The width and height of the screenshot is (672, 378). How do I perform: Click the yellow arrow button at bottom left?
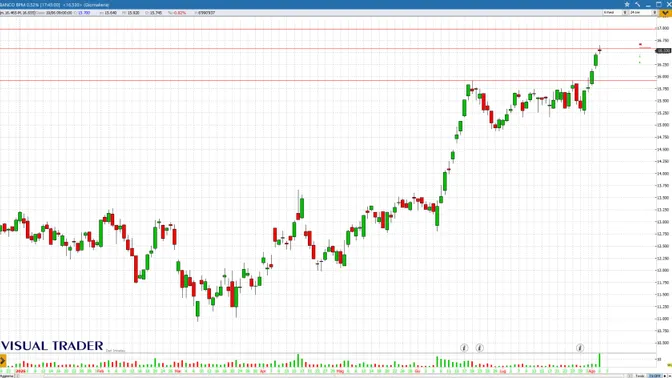[x=3, y=360]
